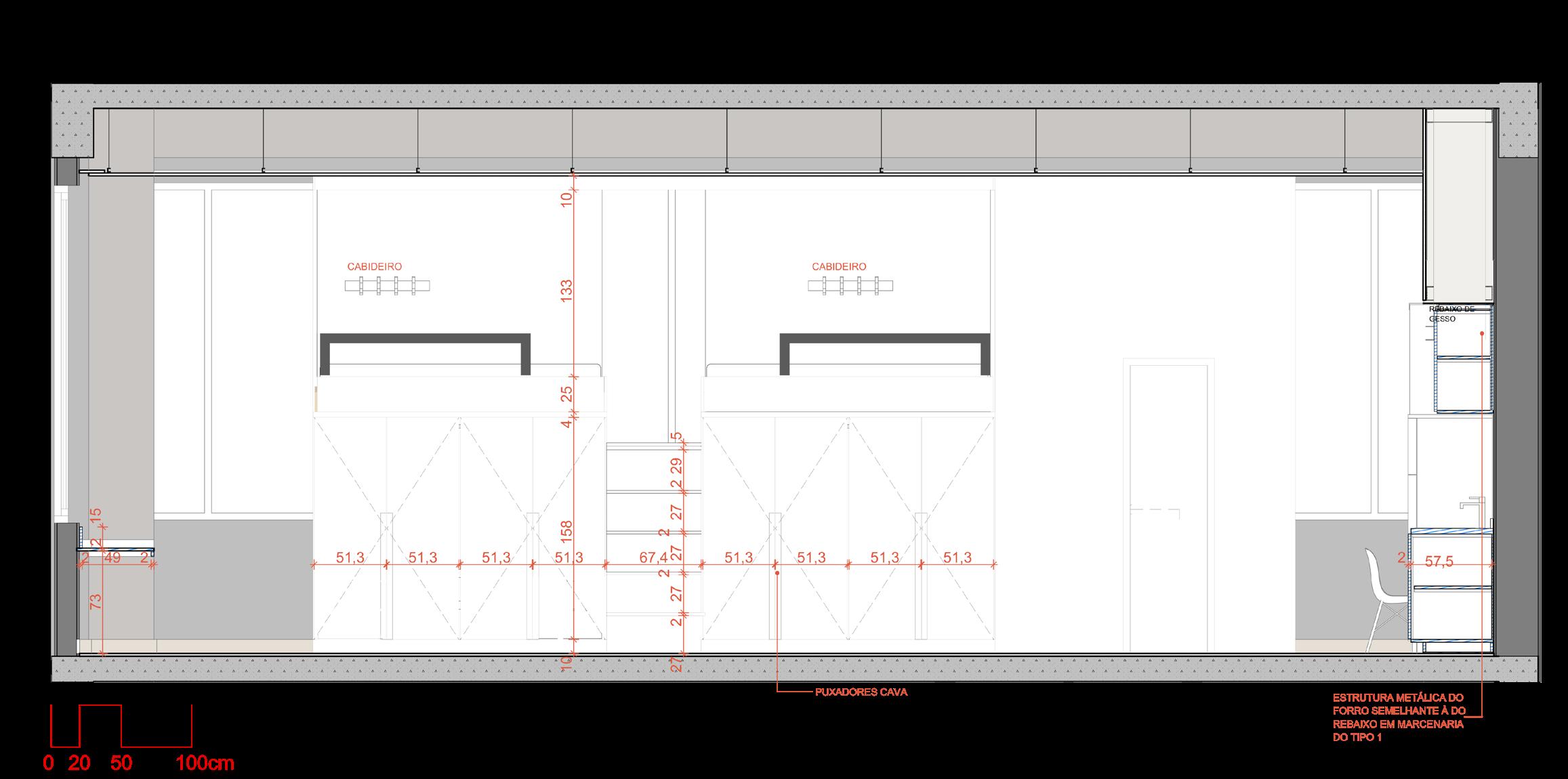
Task: Click the 73 height dimension at left
Action: tap(96, 600)
